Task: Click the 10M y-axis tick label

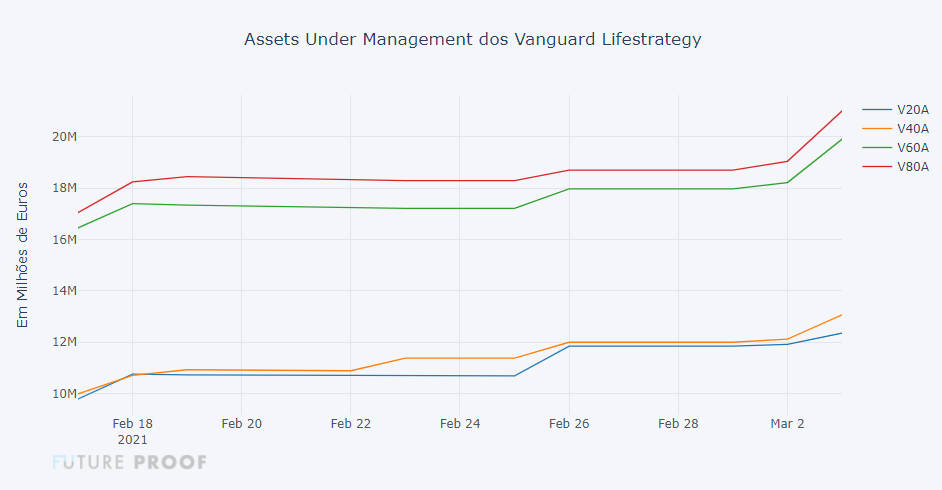Action: [x=63, y=394]
